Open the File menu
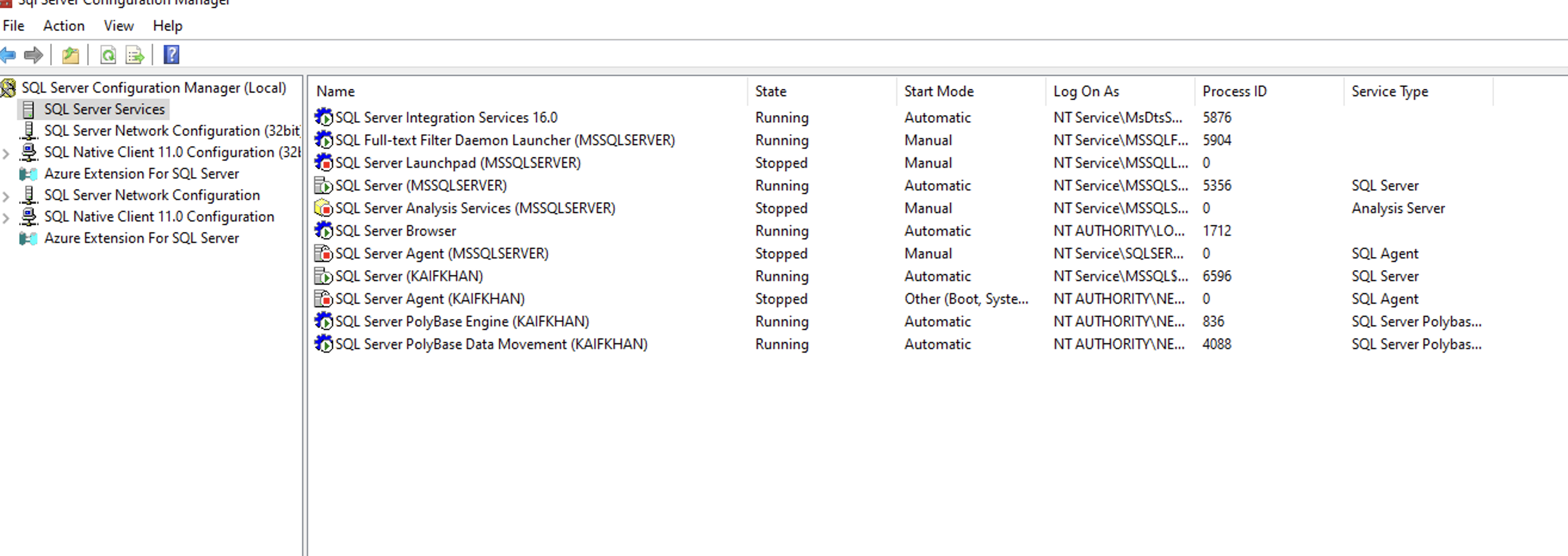Image resolution: width=1568 pixels, height=556 pixels. [13, 26]
